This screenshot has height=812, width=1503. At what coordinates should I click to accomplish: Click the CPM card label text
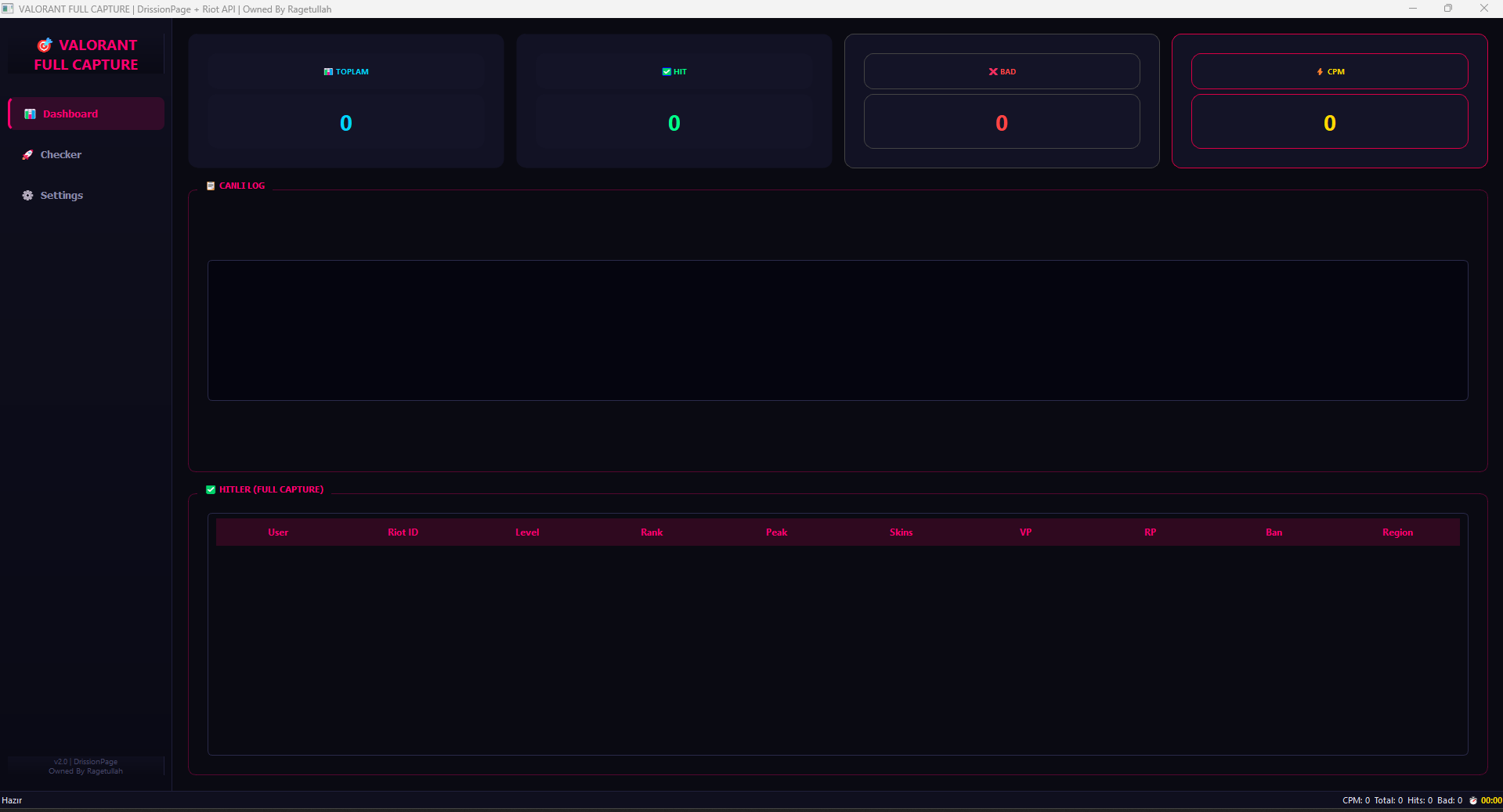(1336, 72)
